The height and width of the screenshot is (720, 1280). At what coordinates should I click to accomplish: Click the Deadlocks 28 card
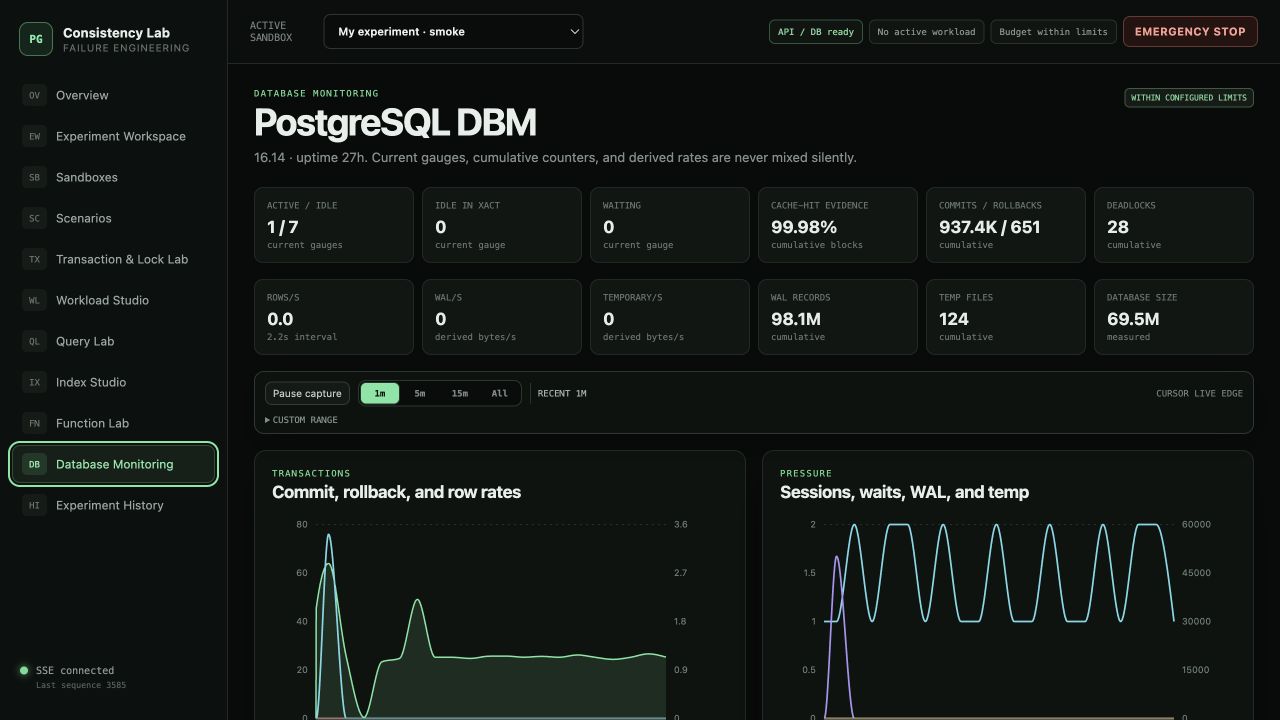[1174, 225]
